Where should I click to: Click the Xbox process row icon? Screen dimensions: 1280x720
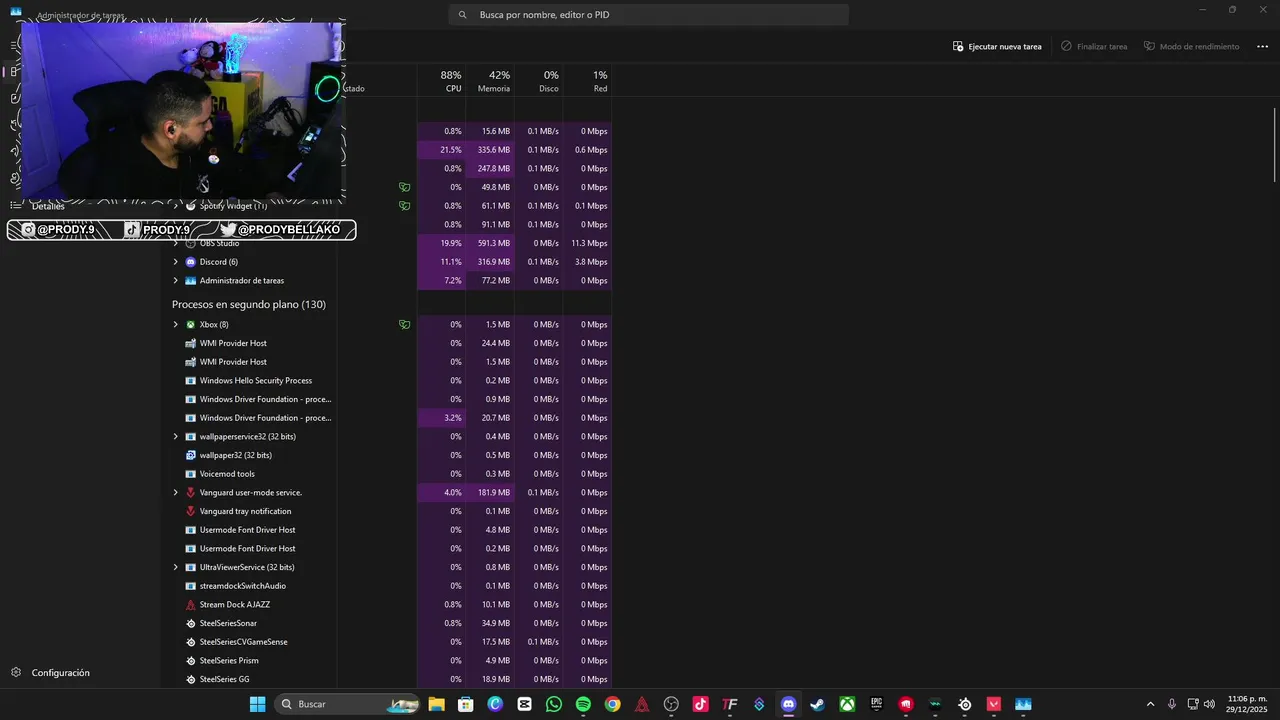(191, 325)
